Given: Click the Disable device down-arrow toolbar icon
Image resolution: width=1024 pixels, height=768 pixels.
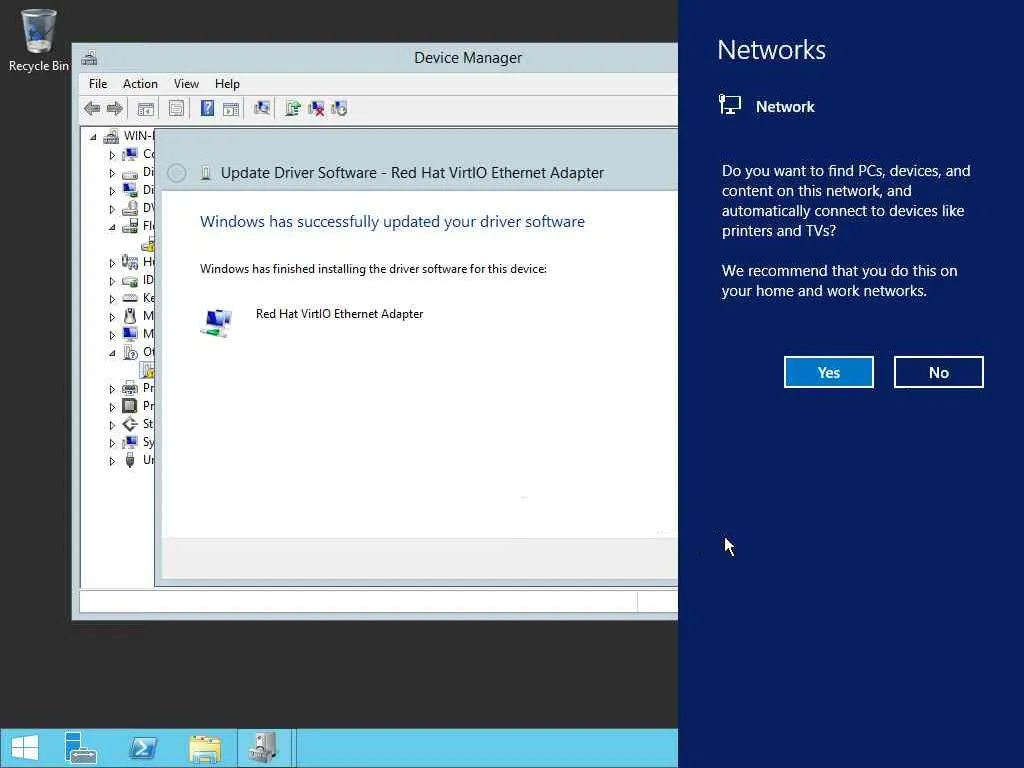Looking at the screenshot, I should click(339, 108).
